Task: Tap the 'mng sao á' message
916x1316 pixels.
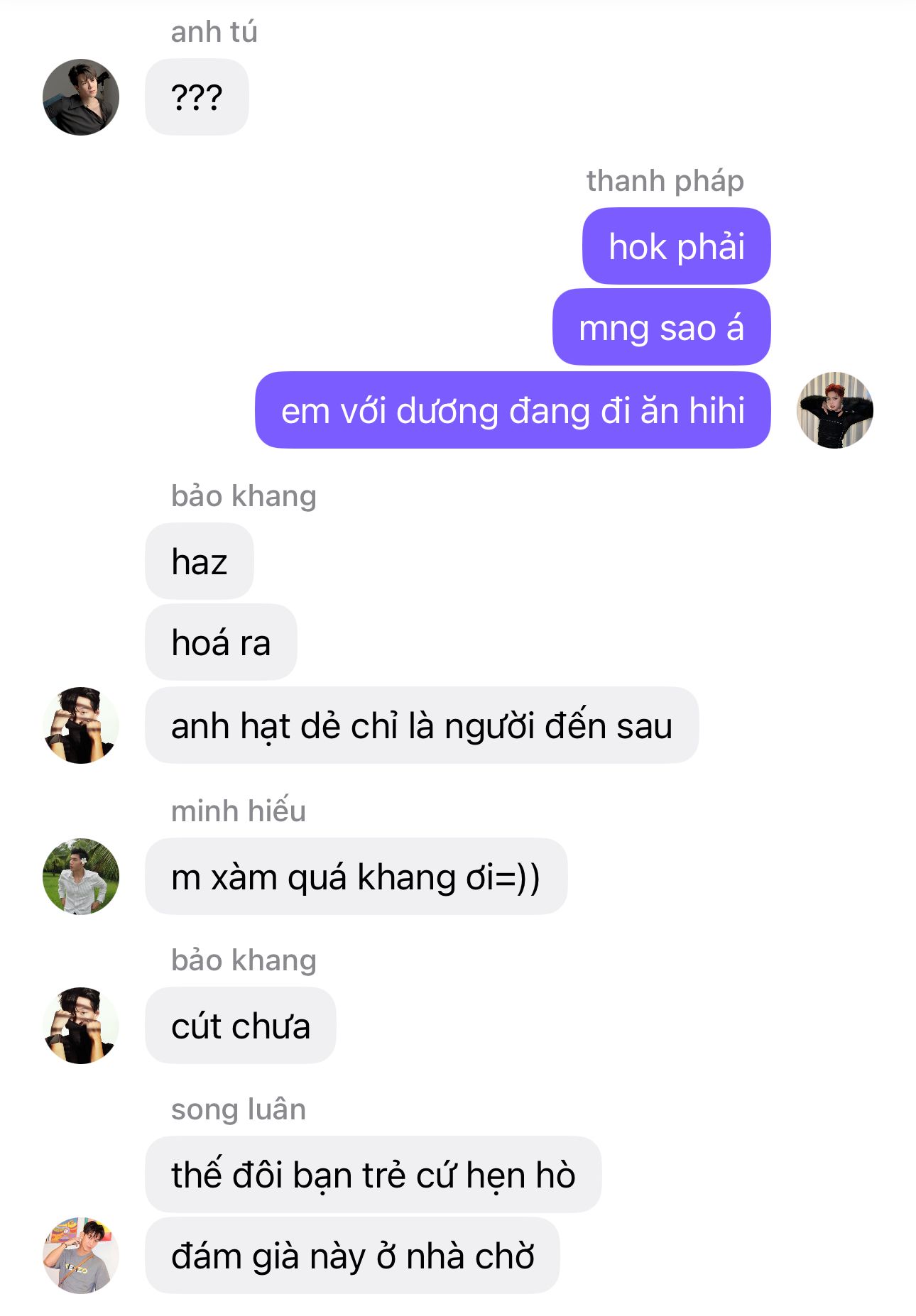Action: pyautogui.click(x=661, y=327)
